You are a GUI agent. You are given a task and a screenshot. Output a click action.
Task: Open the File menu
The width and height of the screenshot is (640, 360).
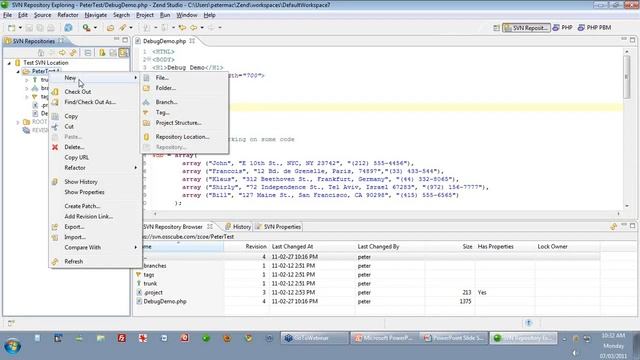[7, 15]
